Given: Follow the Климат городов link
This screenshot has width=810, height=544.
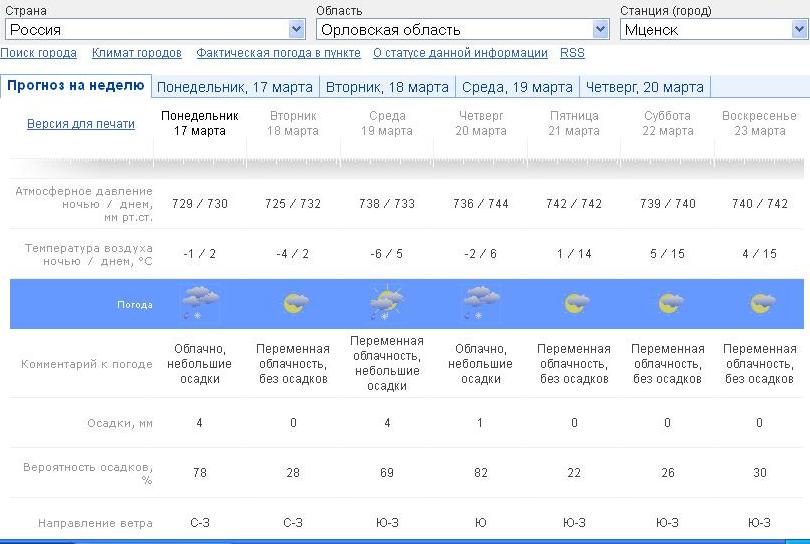Looking at the screenshot, I should tap(137, 53).
